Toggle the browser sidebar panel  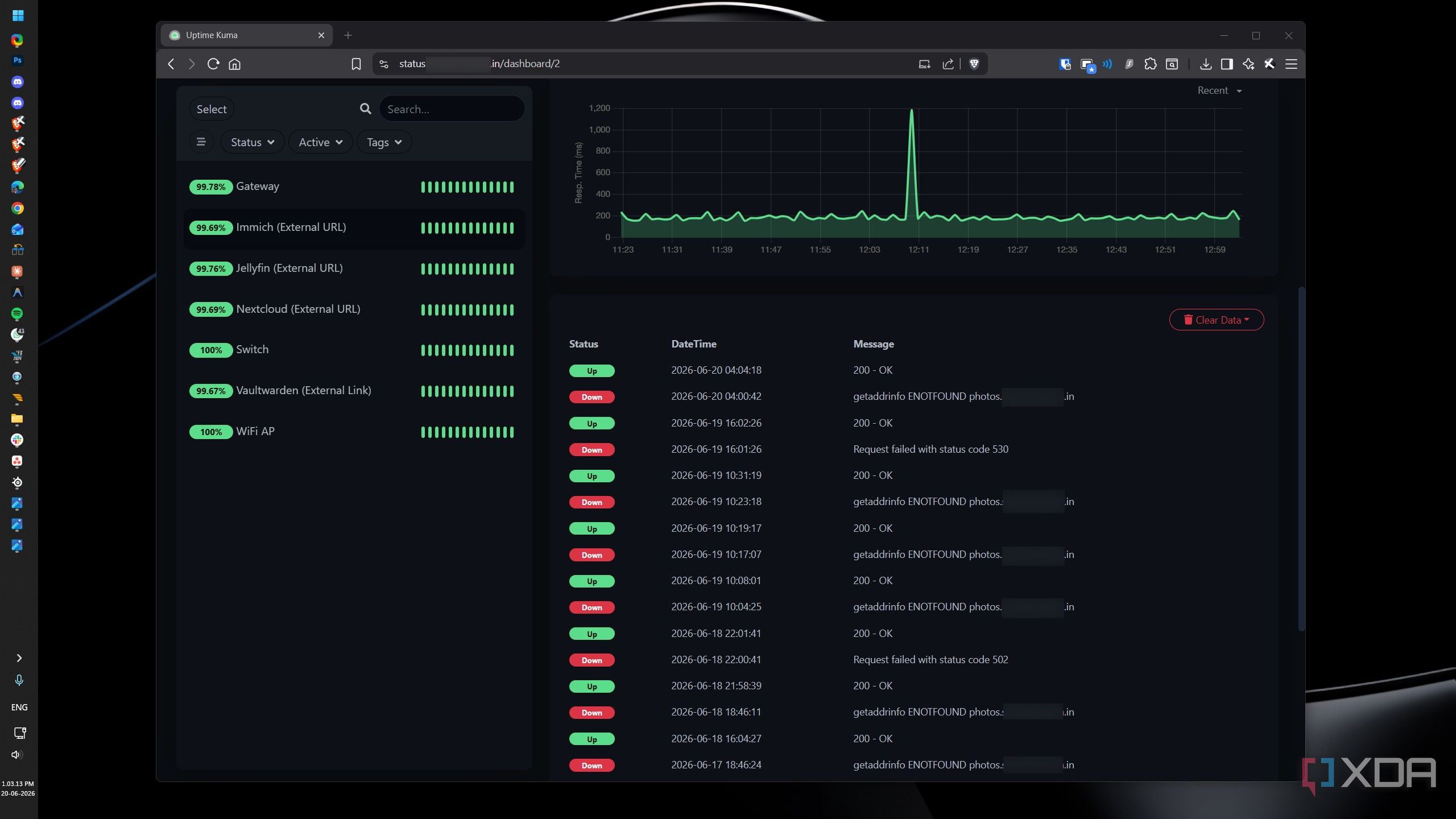point(1227,64)
